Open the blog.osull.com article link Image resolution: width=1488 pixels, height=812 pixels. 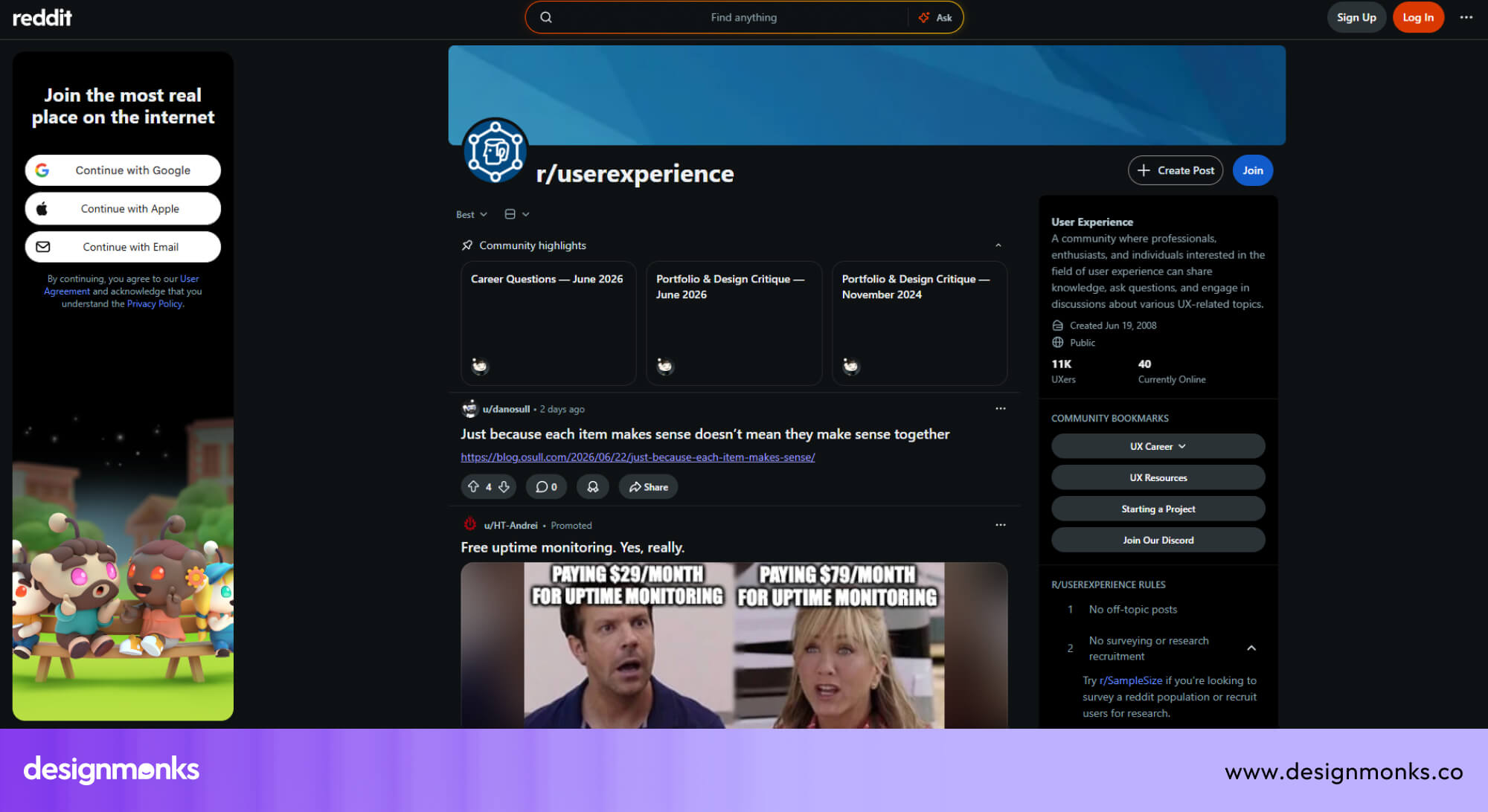coord(638,457)
